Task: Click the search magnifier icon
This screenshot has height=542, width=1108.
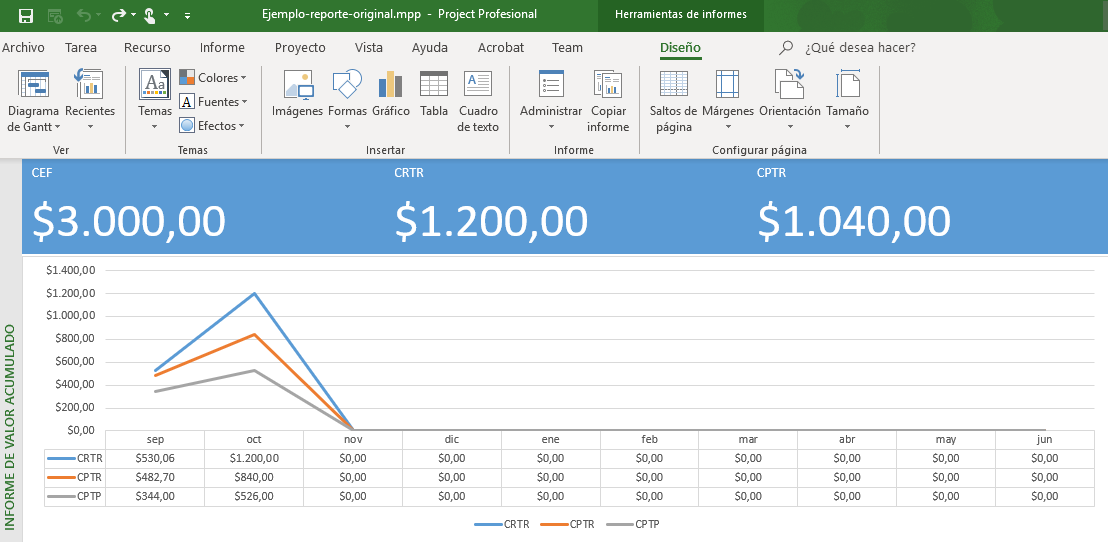Action: pyautogui.click(x=786, y=48)
